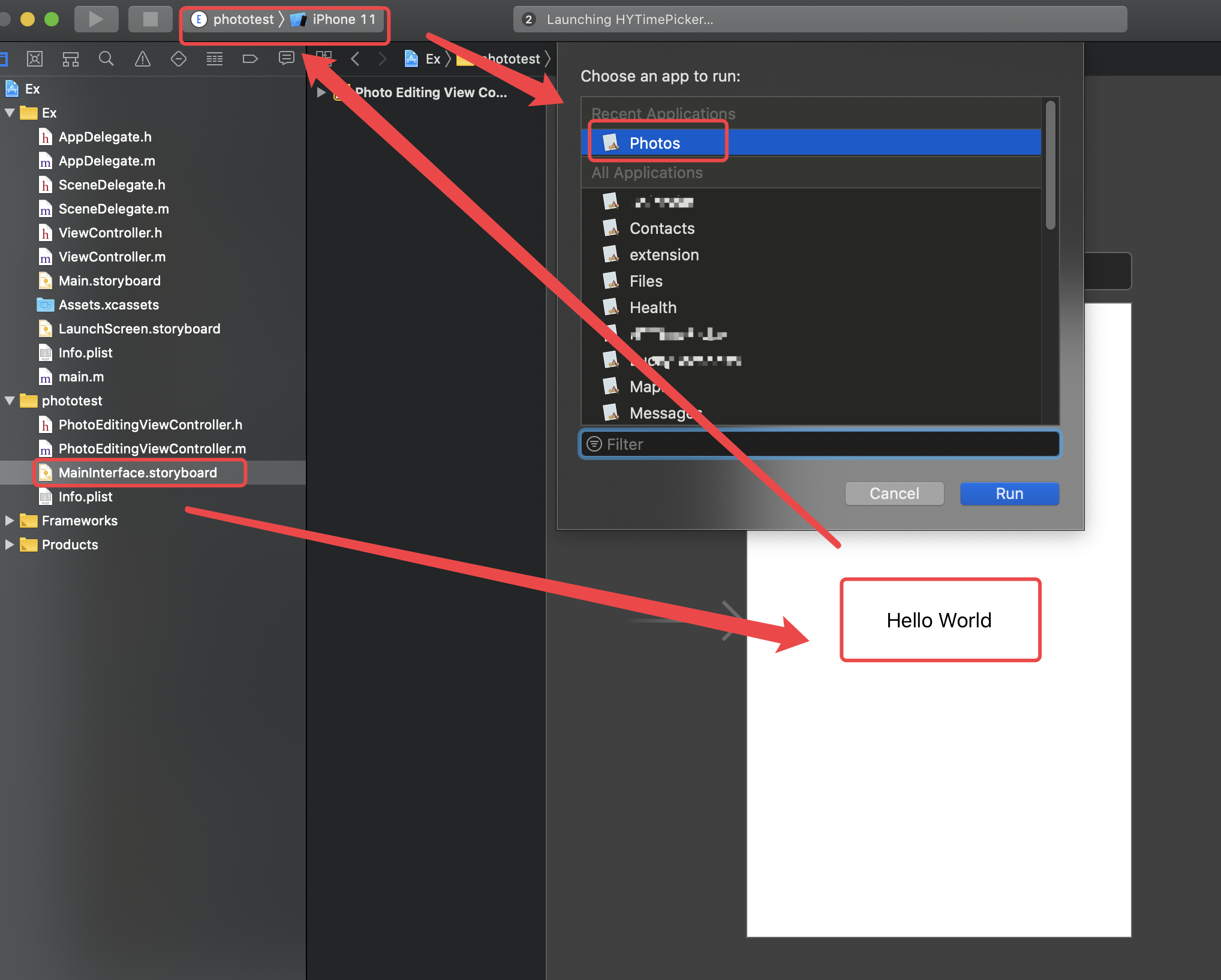The image size is (1221, 980).
Task: Open the test navigator diamond icon
Action: [x=179, y=59]
